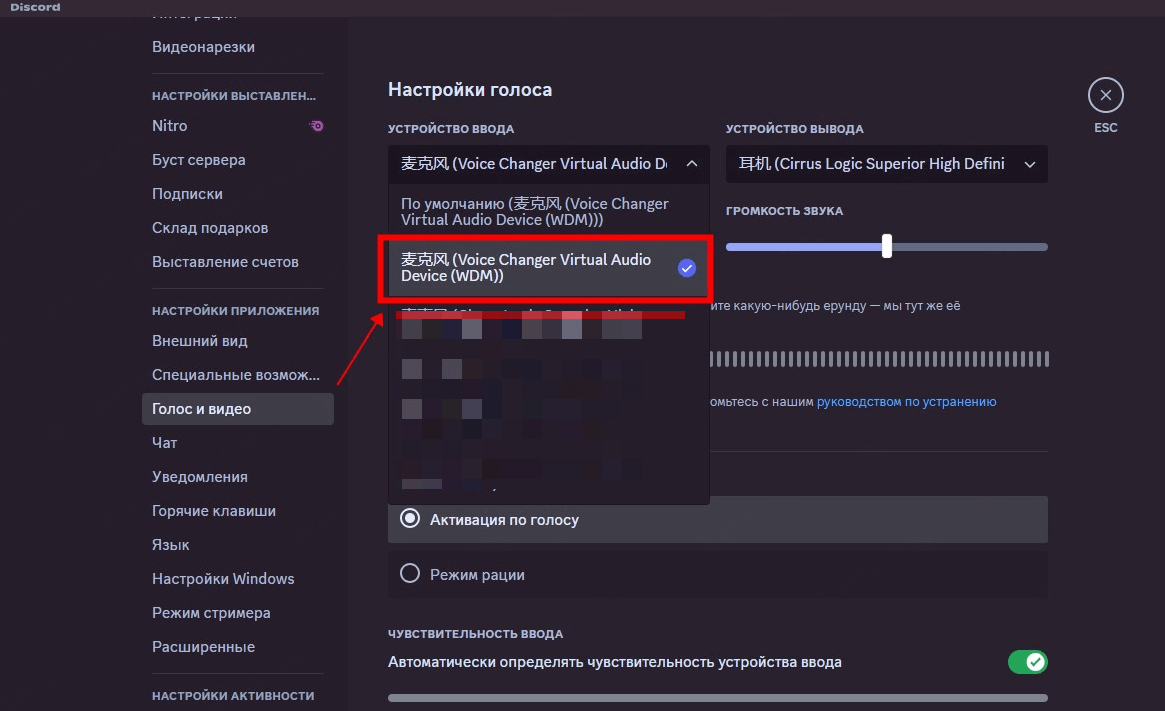
Task: Open Режим стримера settings
Action: 211,613
